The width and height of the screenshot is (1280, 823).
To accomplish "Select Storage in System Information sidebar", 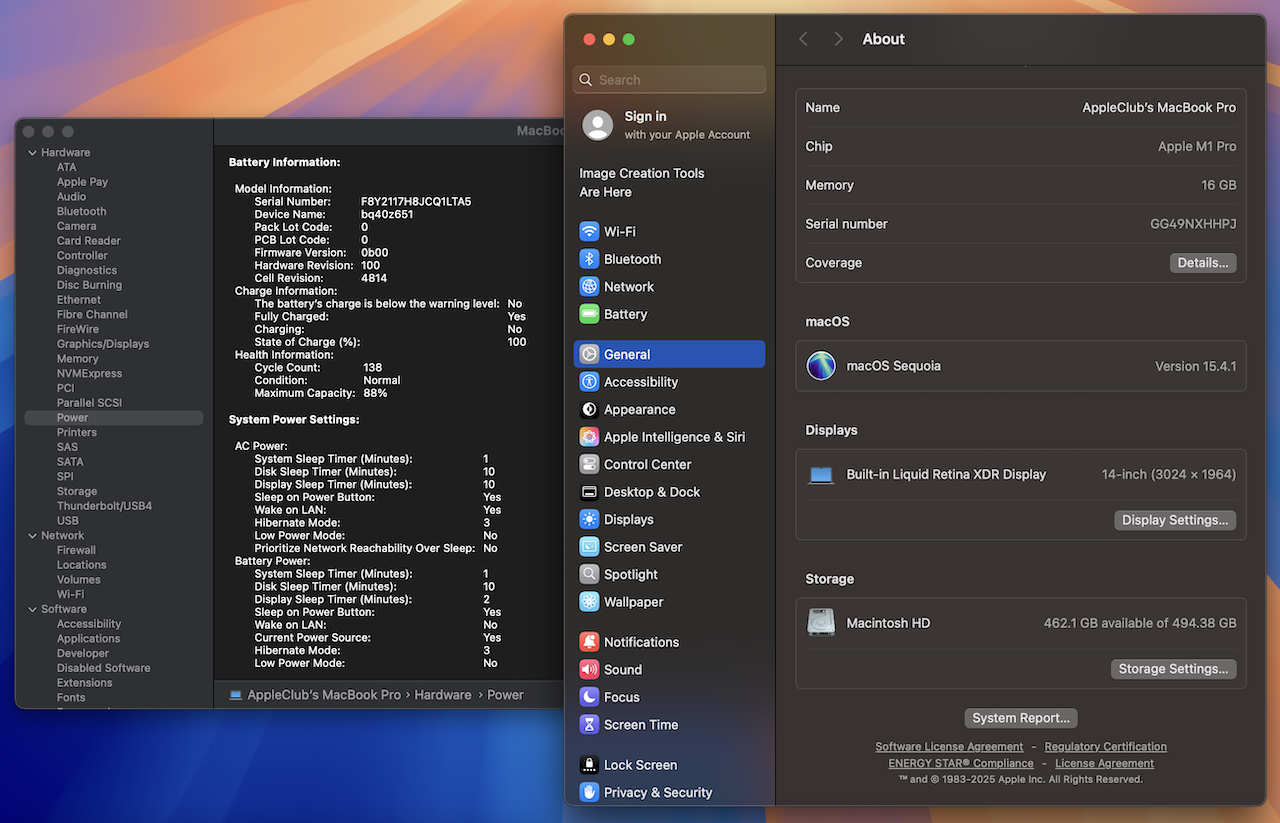I will (77, 492).
